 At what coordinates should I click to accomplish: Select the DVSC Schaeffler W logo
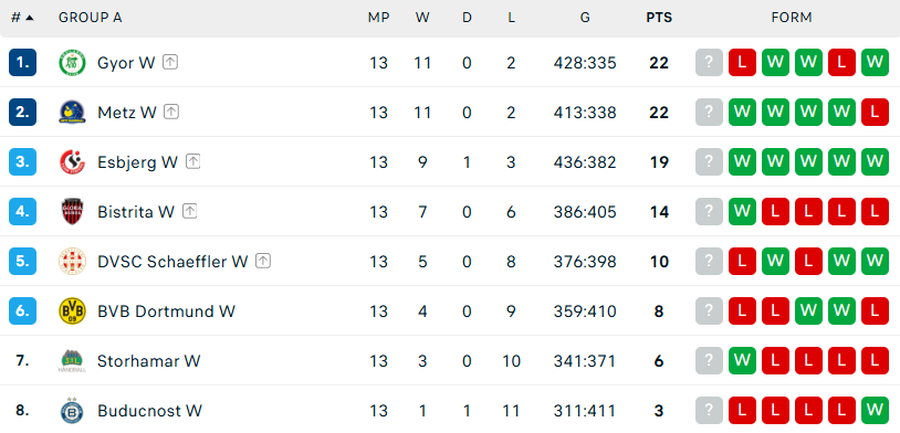tap(73, 261)
